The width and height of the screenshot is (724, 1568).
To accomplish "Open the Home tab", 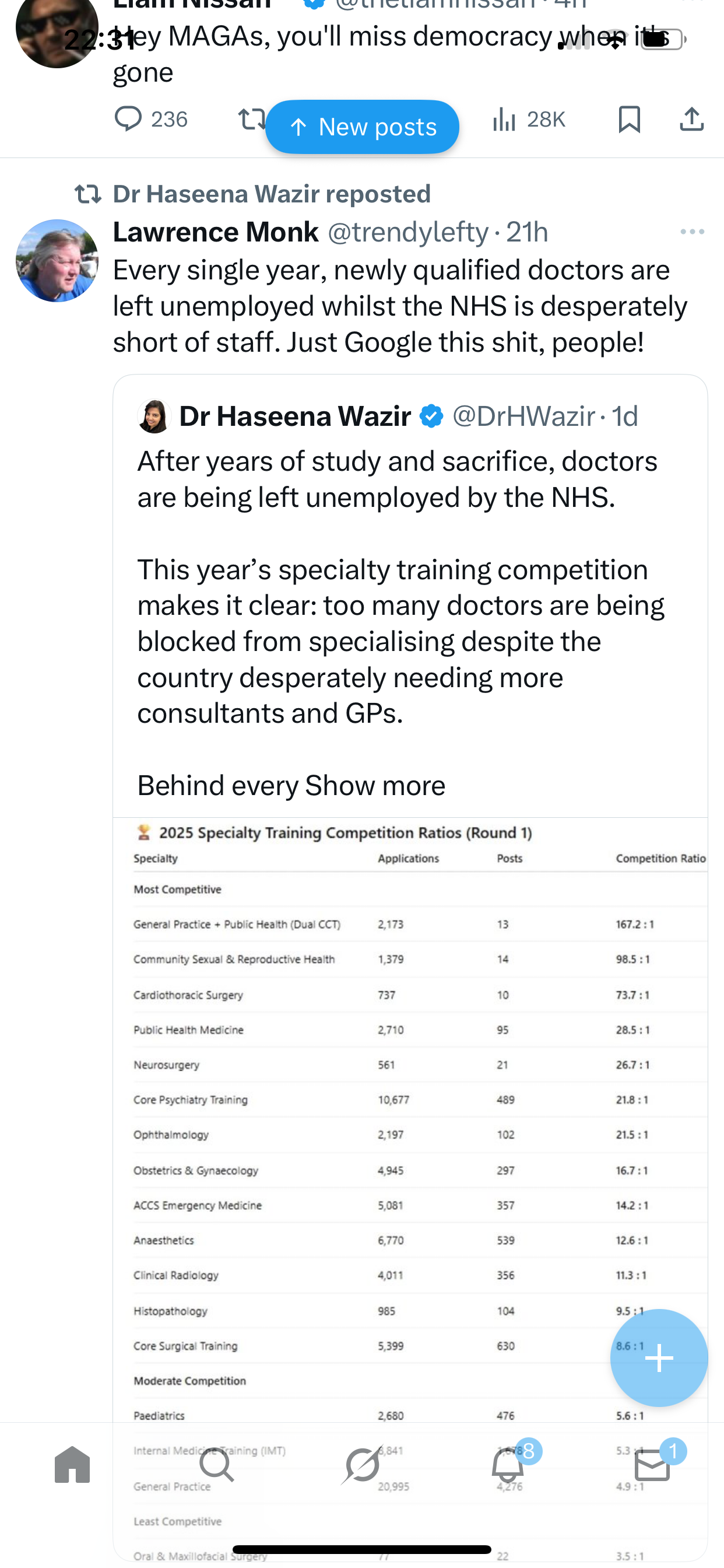I will coord(72,1465).
